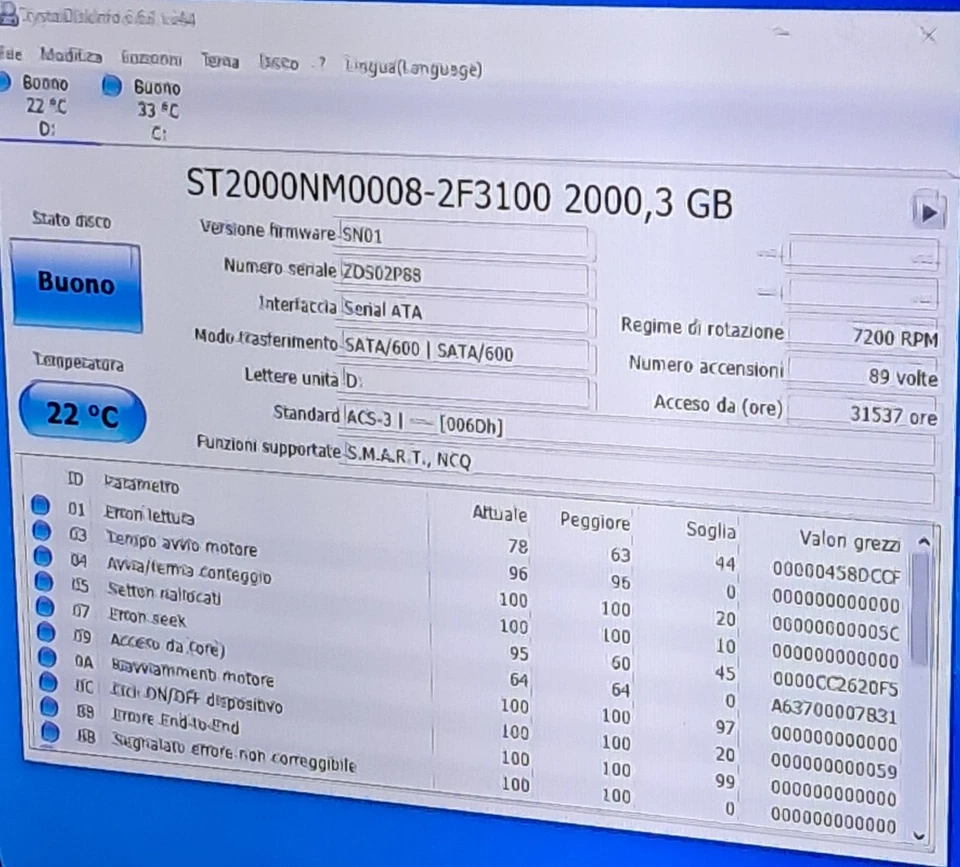Image resolution: width=960 pixels, height=867 pixels.
Task: Click status dot for 07 Errori seek
Action: 45,606
